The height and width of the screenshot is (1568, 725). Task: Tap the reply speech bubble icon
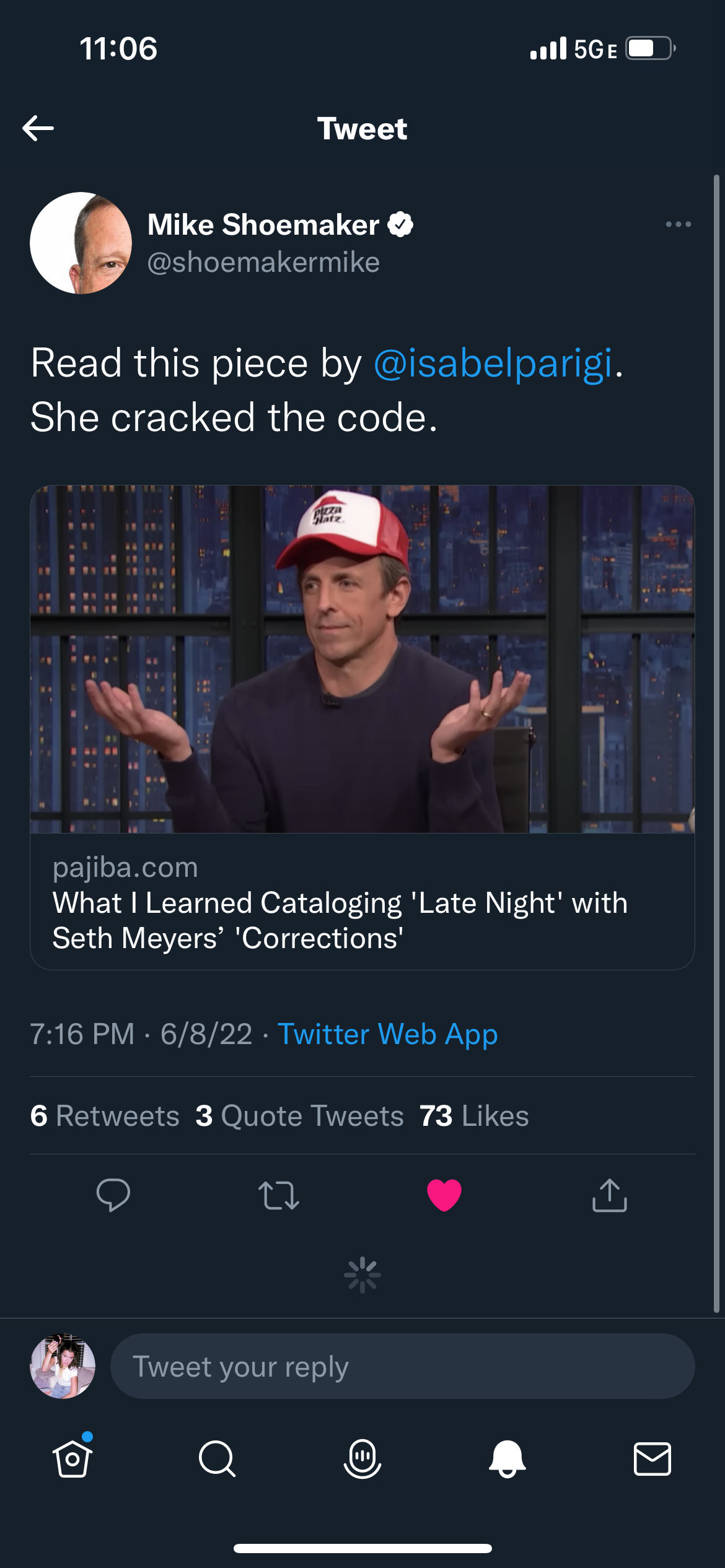113,1195
